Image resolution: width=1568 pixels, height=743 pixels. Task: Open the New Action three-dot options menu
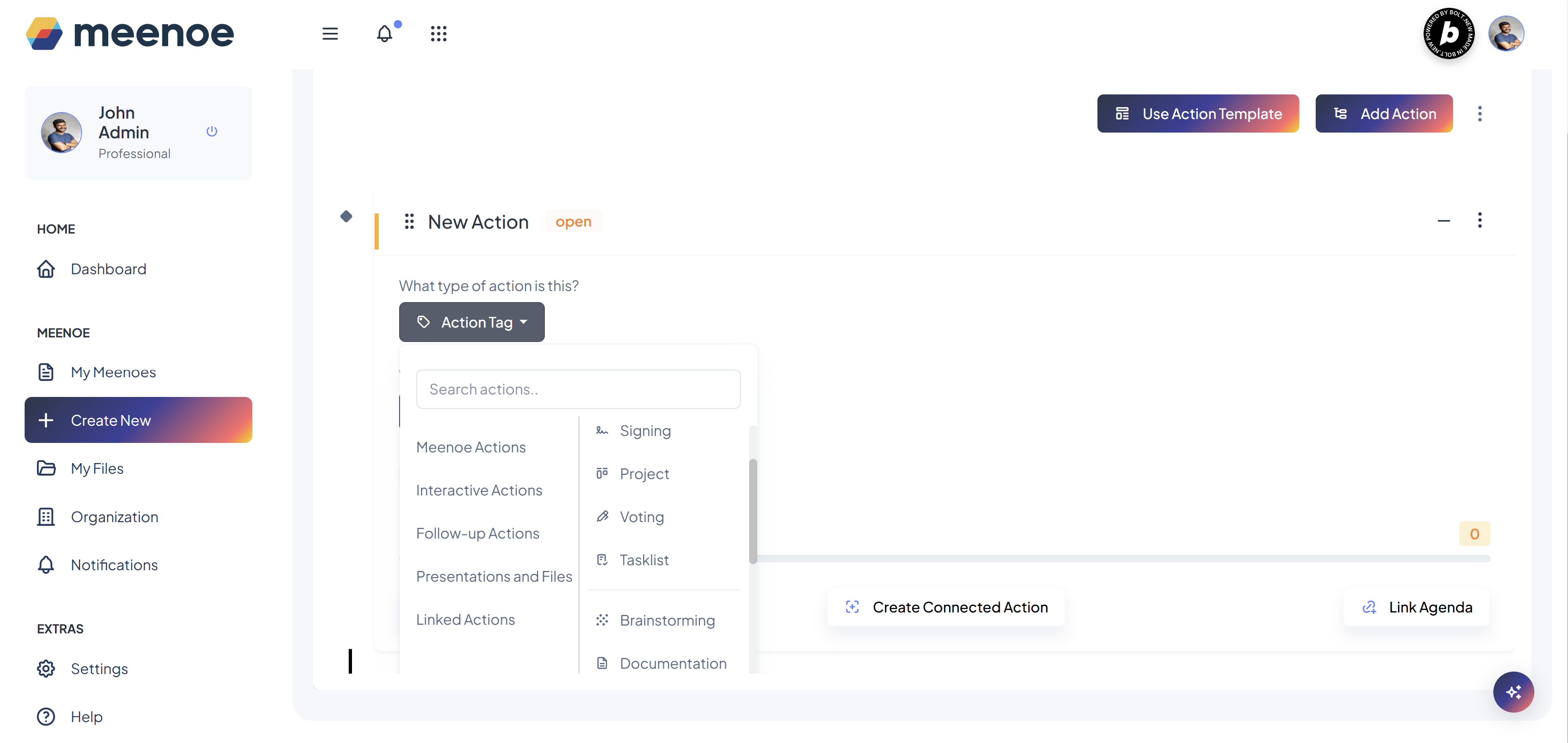coord(1479,220)
